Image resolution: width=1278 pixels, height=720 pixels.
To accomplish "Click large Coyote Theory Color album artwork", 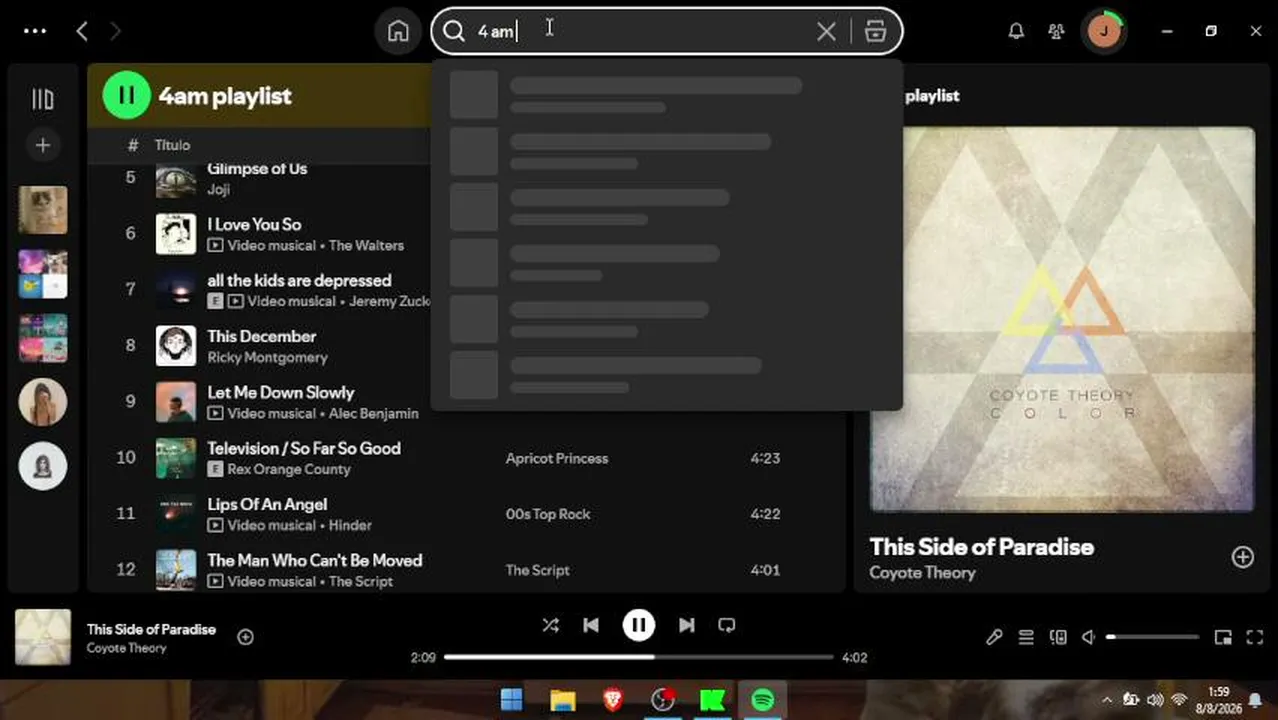I will [1062, 319].
